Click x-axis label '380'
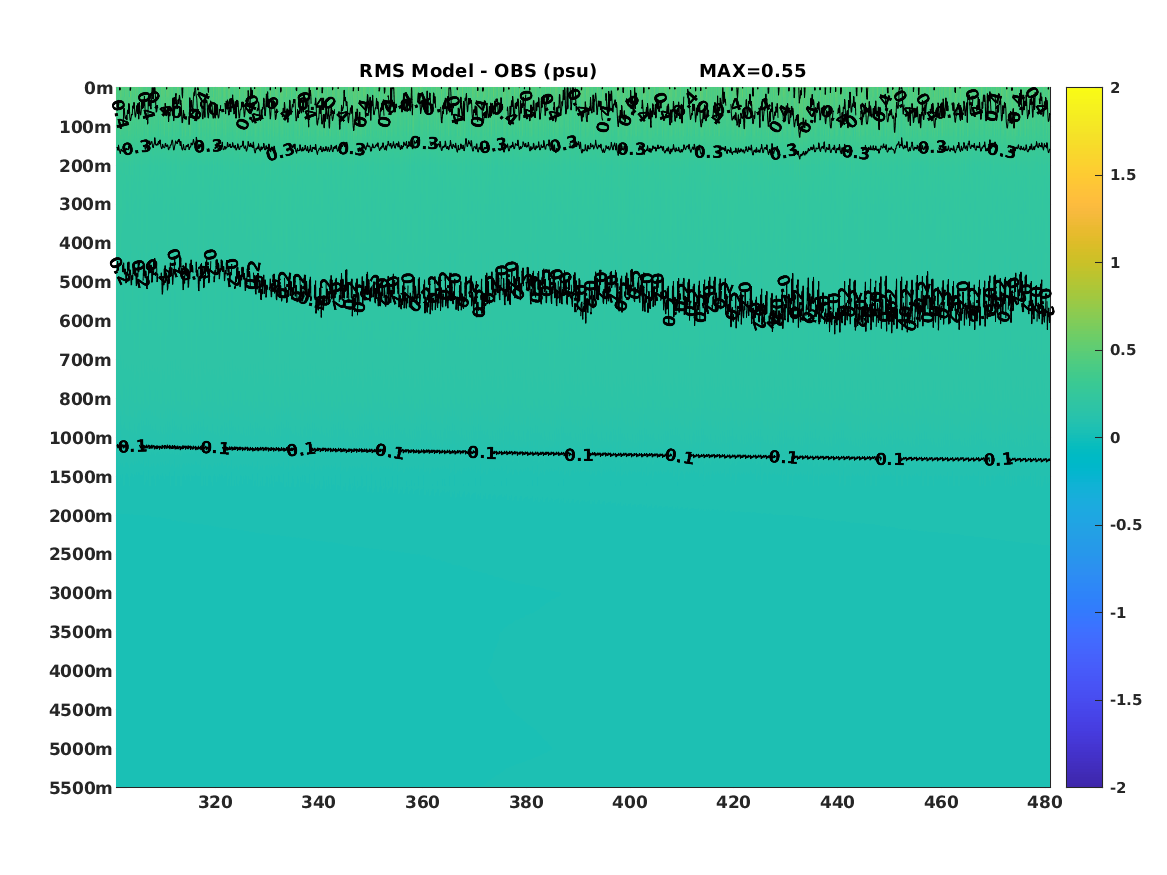1167x875 pixels. point(526,803)
